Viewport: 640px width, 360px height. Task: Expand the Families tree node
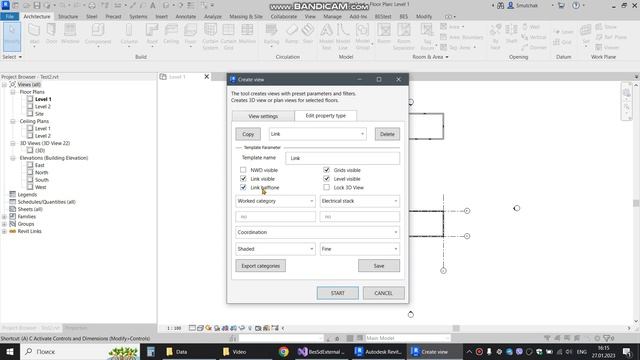tap(4, 216)
